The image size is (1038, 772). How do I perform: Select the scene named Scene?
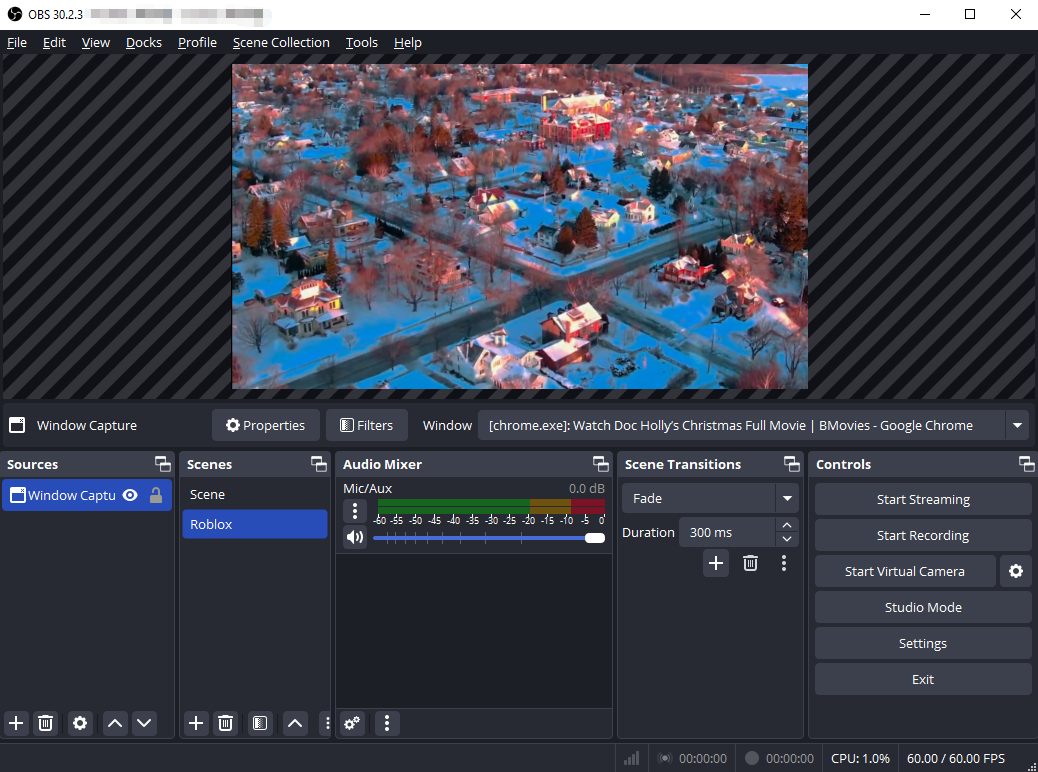pyautogui.click(x=208, y=494)
